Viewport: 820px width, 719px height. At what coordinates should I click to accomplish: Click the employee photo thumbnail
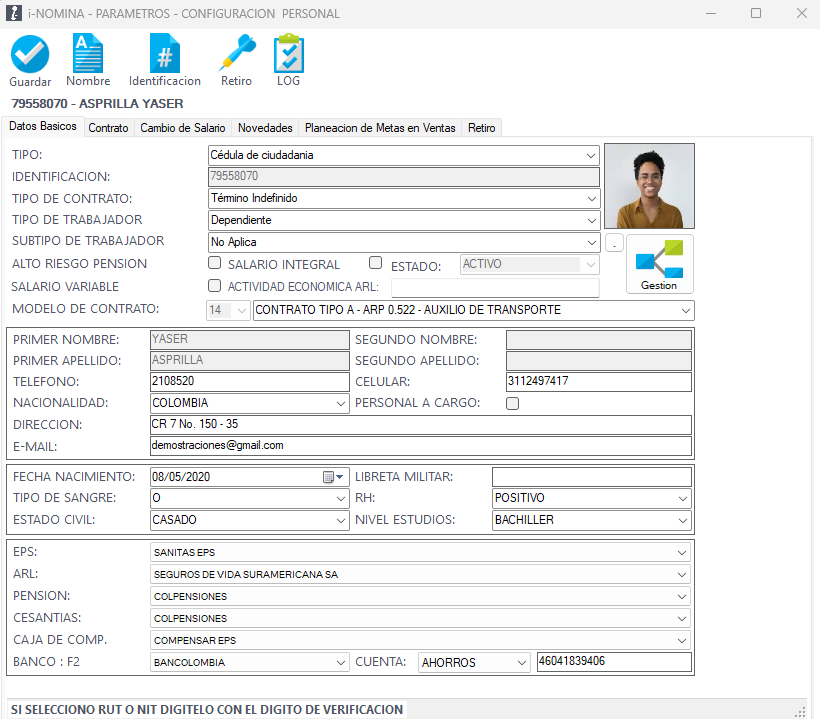coord(649,186)
